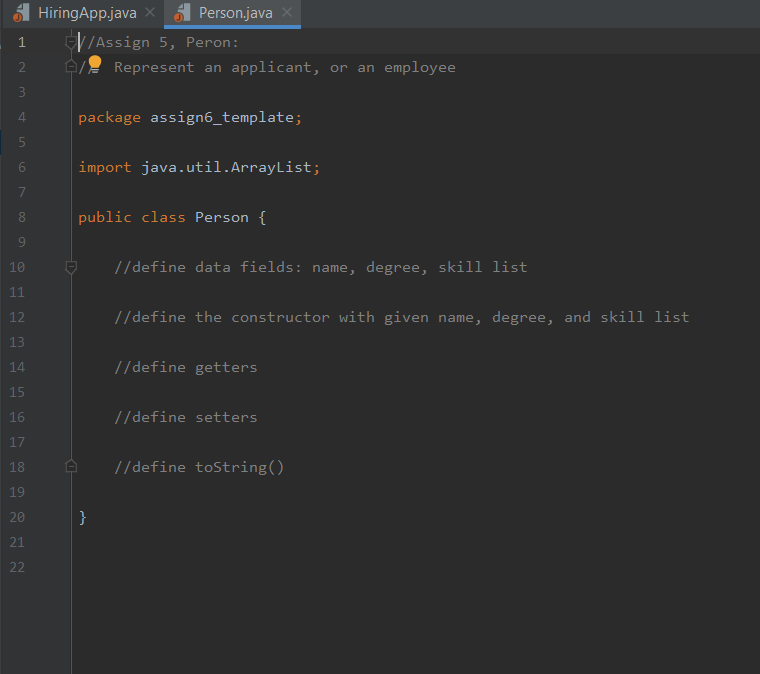Click the HiringApp.java file icon
This screenshot has height=674, width=760.
21,13
